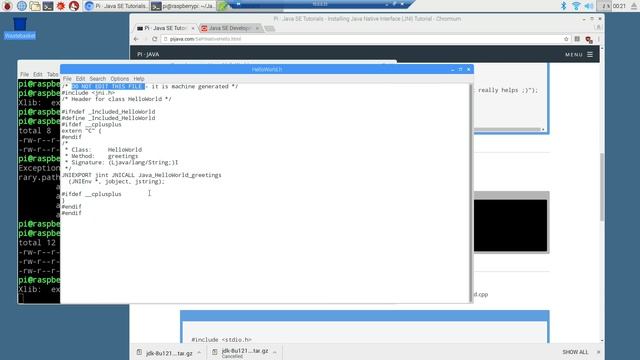Open the Mathematica red spiky icon
The image size is (640, 360).
pos(61,6)
